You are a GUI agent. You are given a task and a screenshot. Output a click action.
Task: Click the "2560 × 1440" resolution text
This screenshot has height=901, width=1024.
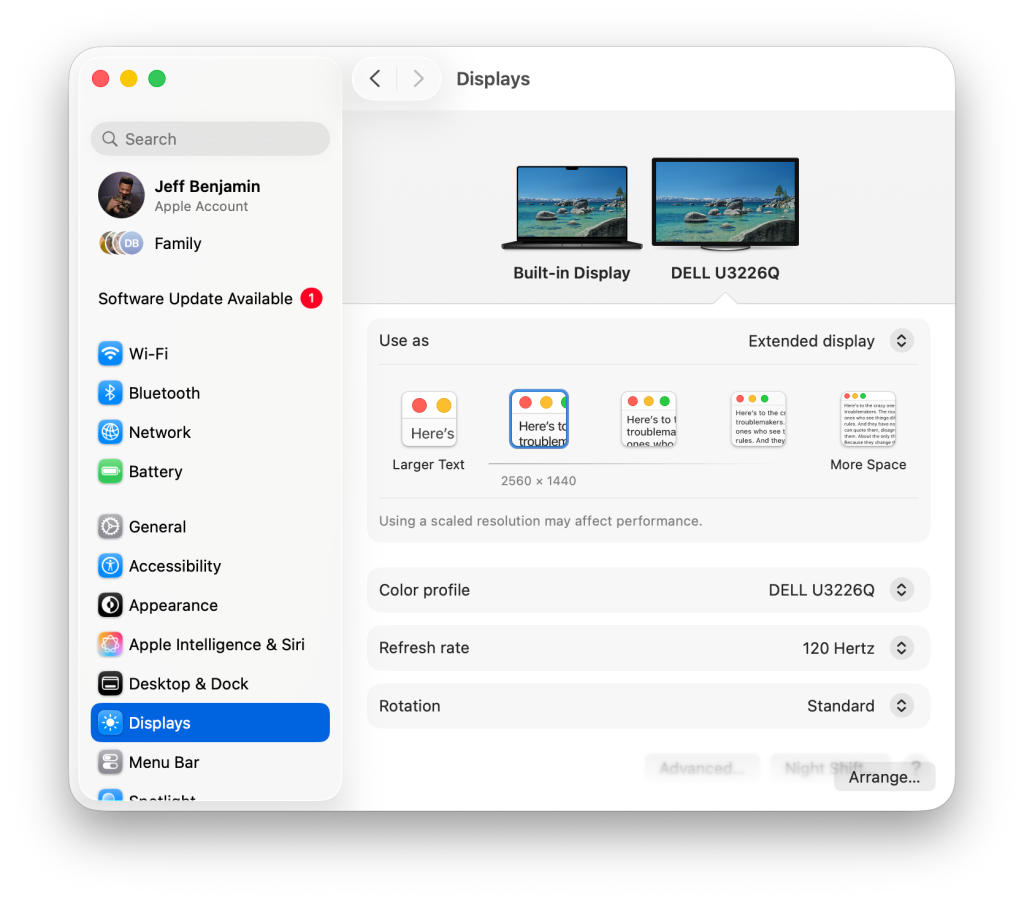click(x=538, y=481)
